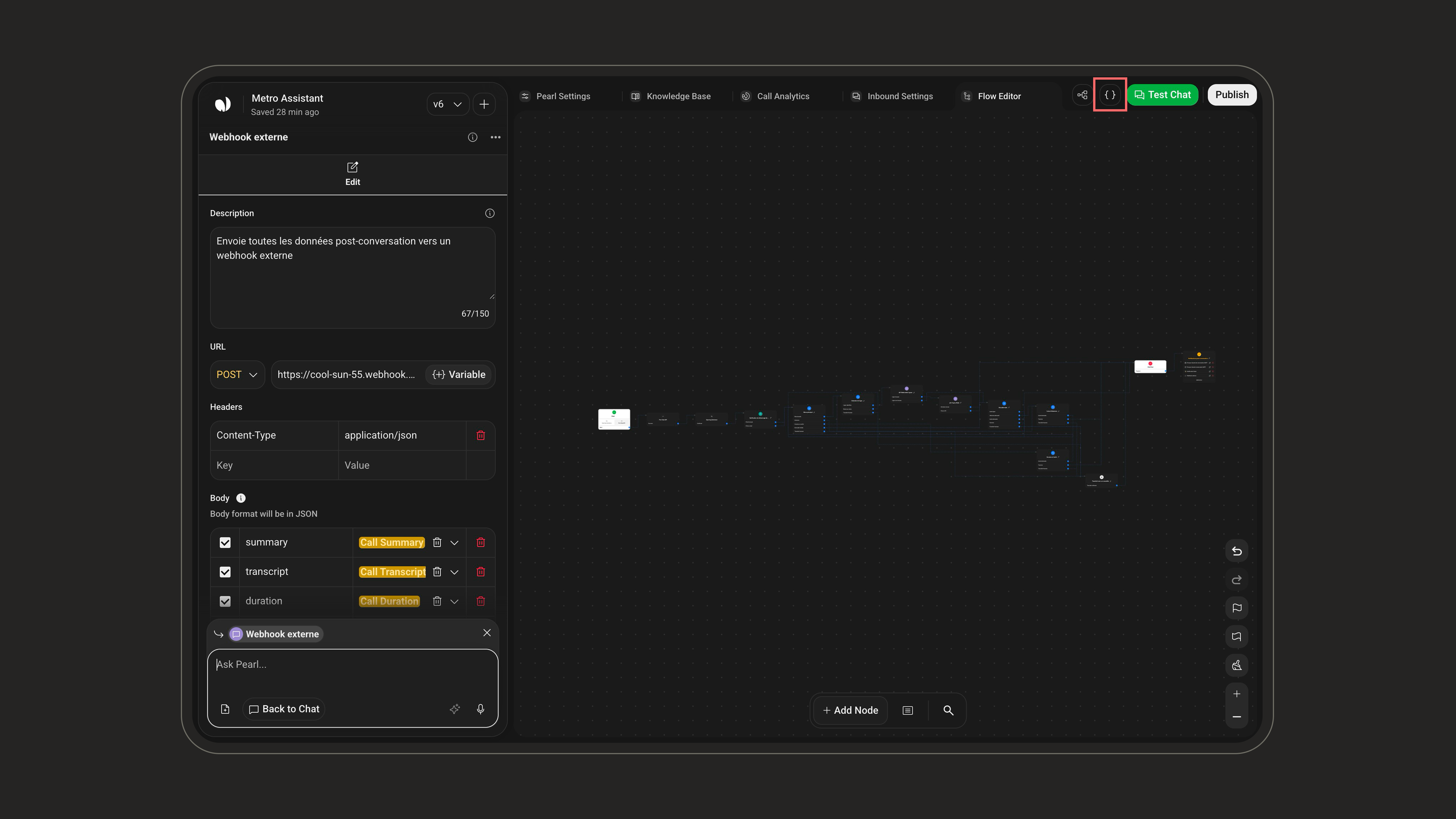Open the flow share diagram icon
The height and width of the screenshot is (819, 1456).
pos(1082,95)
